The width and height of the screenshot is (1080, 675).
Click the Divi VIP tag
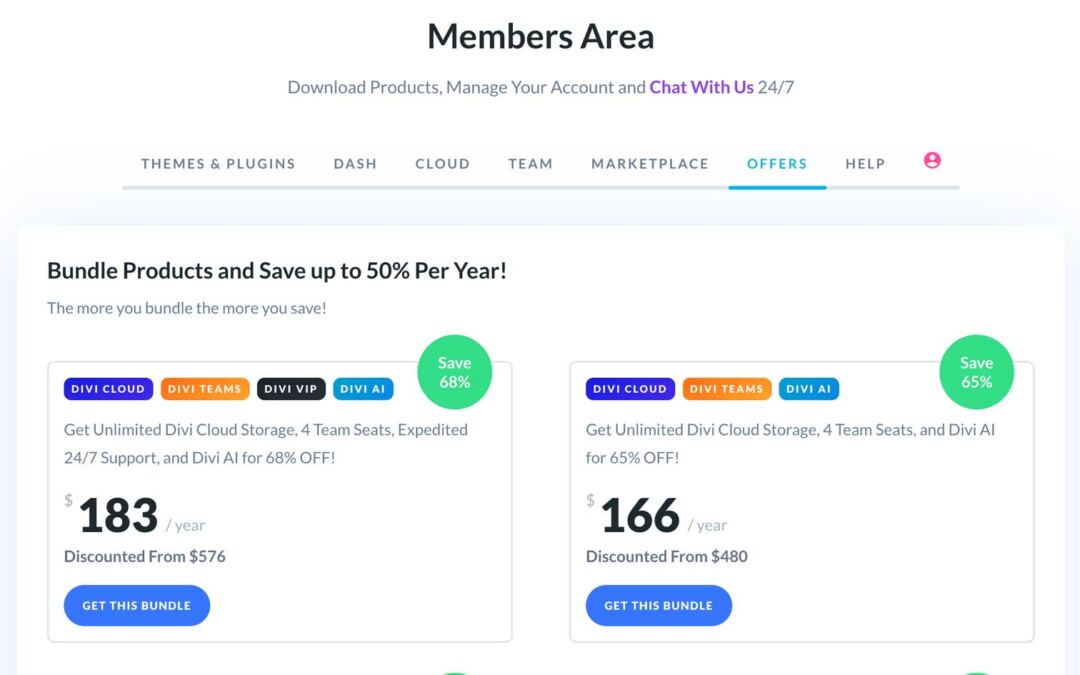click(x=291, y=389)
